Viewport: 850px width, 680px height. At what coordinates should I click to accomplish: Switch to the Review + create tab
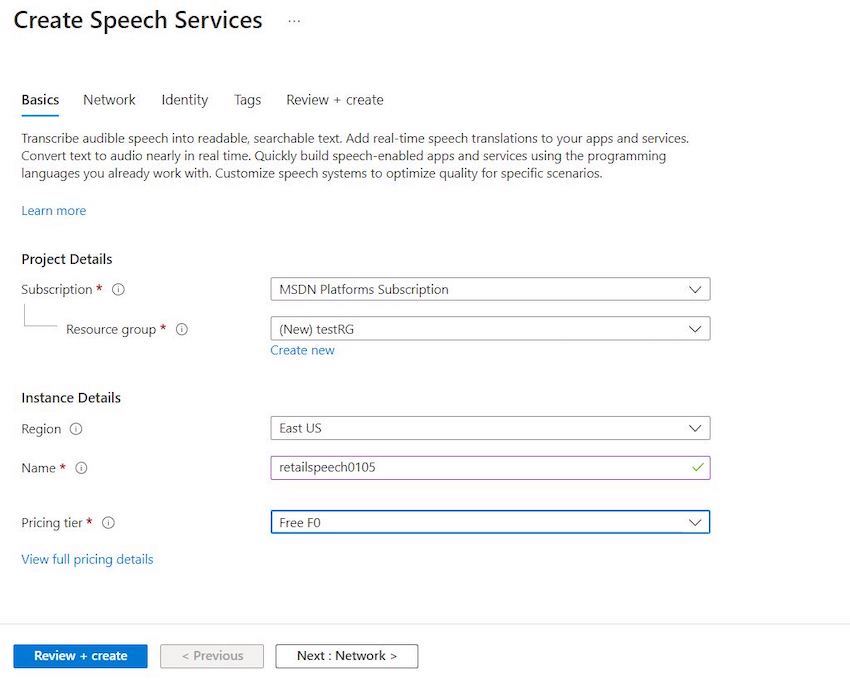tap(334, 99)
